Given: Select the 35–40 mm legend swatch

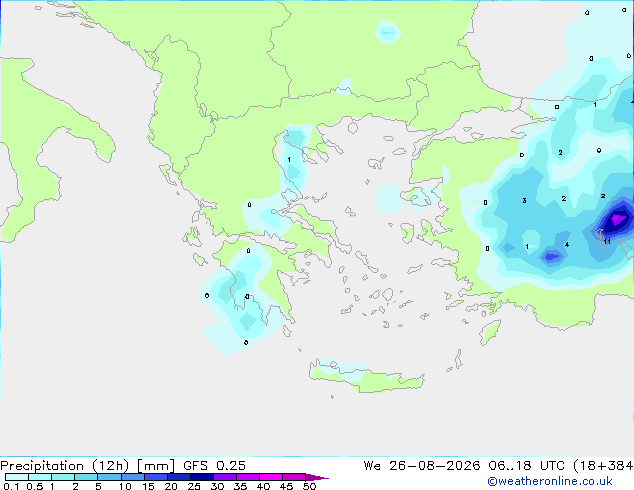Looking at the screenshot, I should (247, 477).
